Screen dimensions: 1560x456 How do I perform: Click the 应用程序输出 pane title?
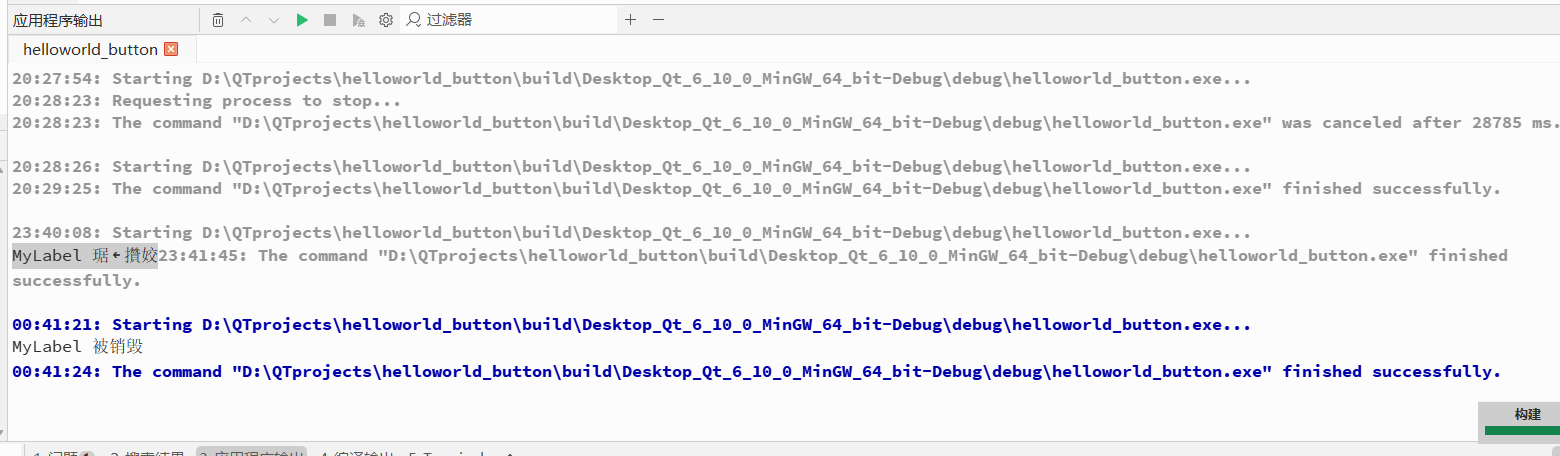click(x=58, y=20)
